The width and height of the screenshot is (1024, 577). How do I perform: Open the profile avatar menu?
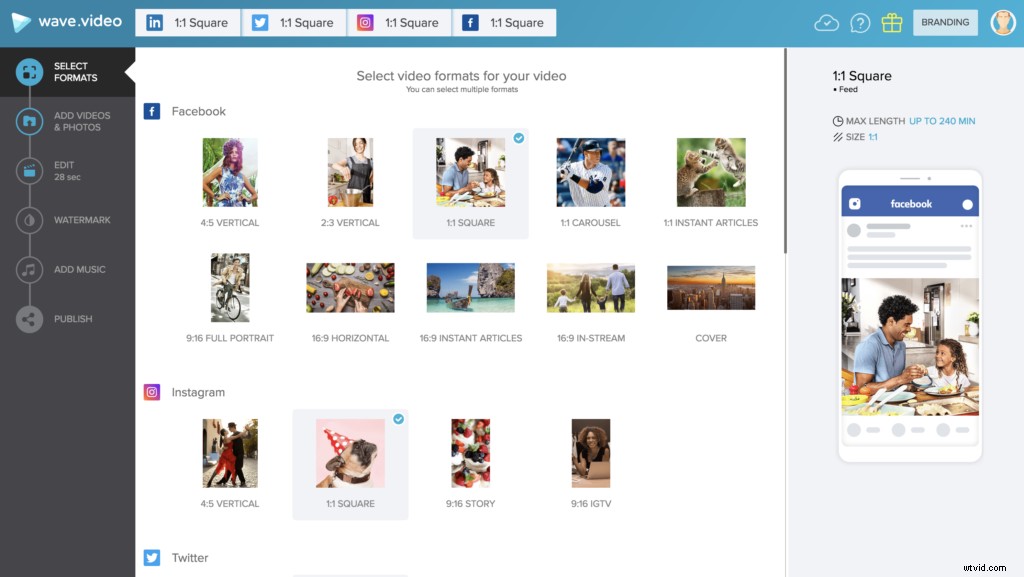(1003, 22)
